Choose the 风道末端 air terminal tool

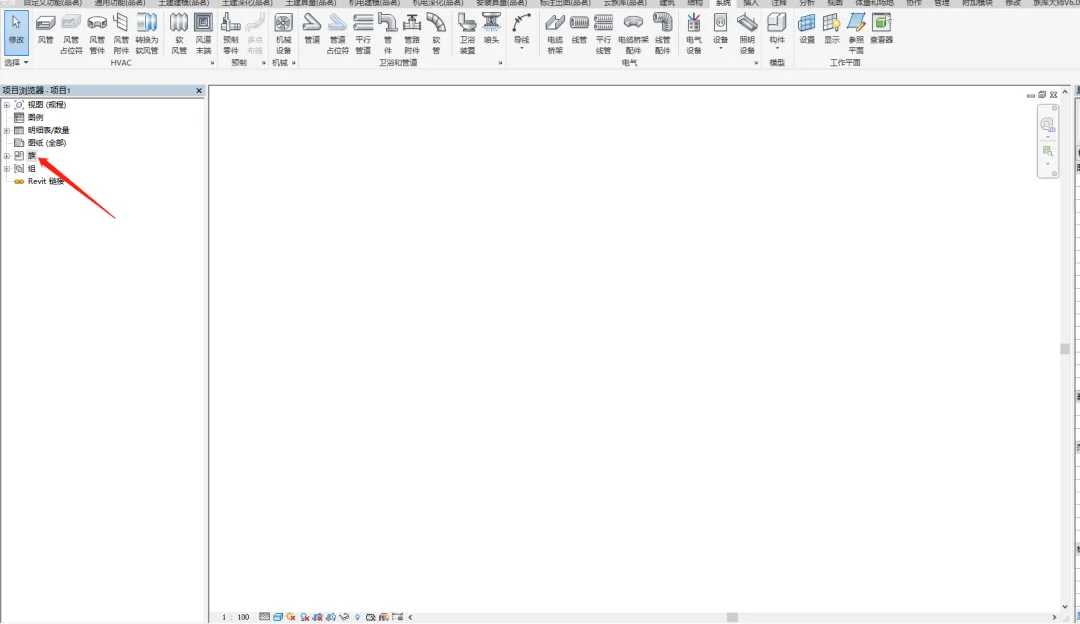pyautogui.click(x=203, y=34)
